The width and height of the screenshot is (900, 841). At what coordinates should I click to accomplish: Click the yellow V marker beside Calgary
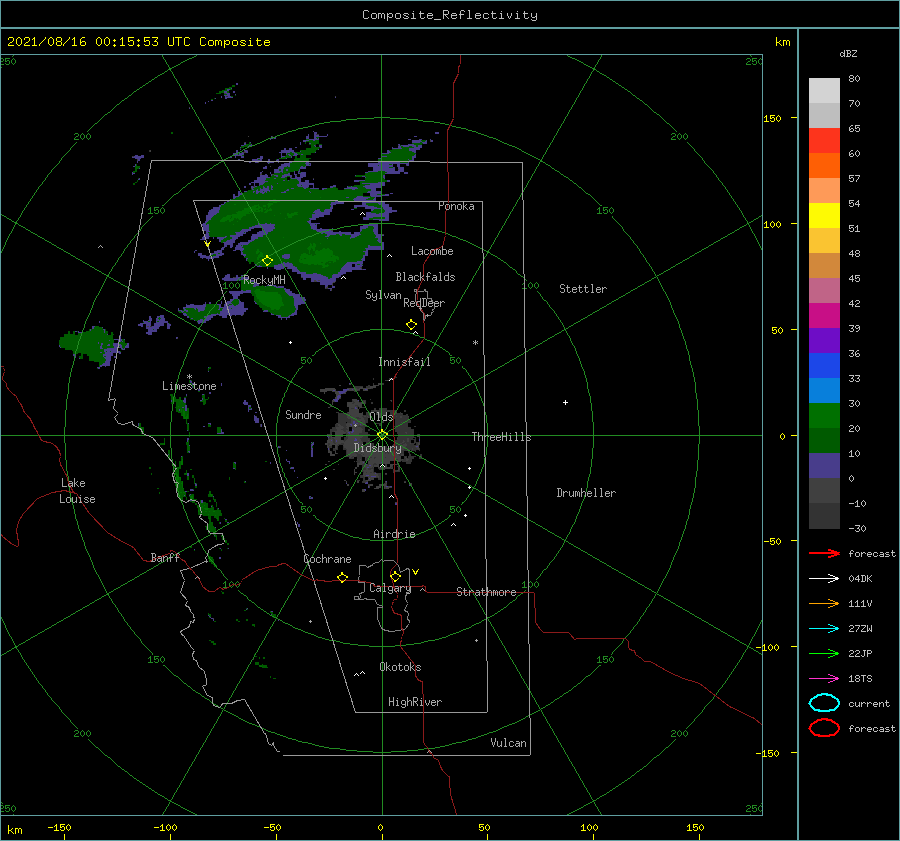415,572
